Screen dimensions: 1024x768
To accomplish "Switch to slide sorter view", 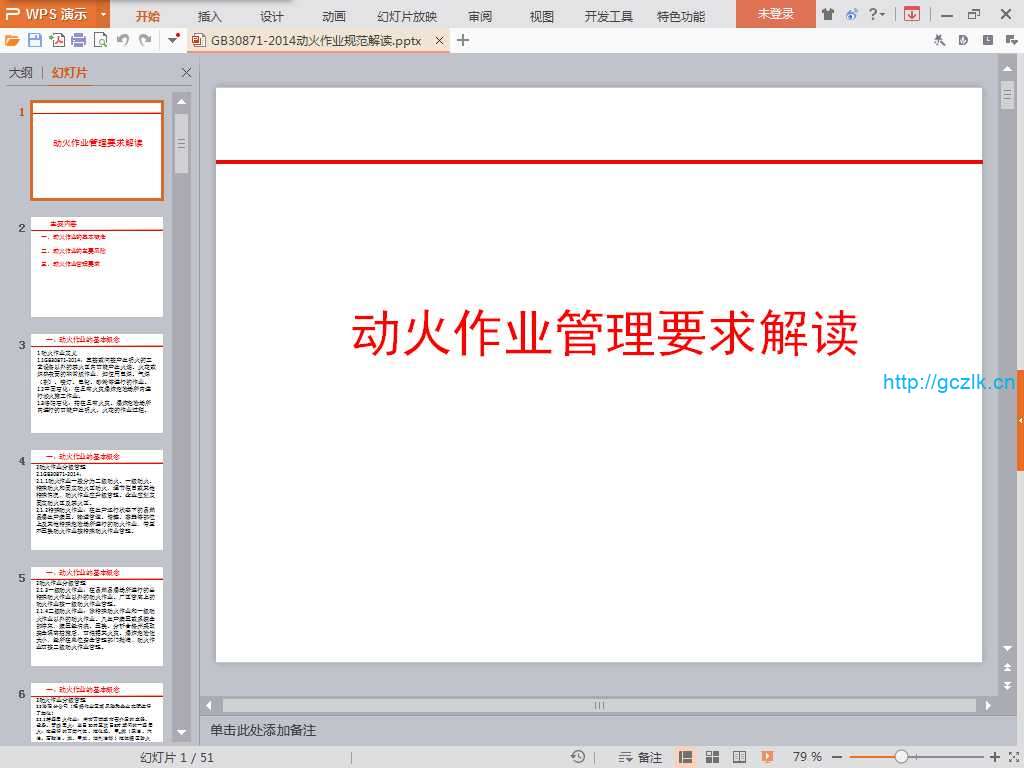I will [713, 757].
